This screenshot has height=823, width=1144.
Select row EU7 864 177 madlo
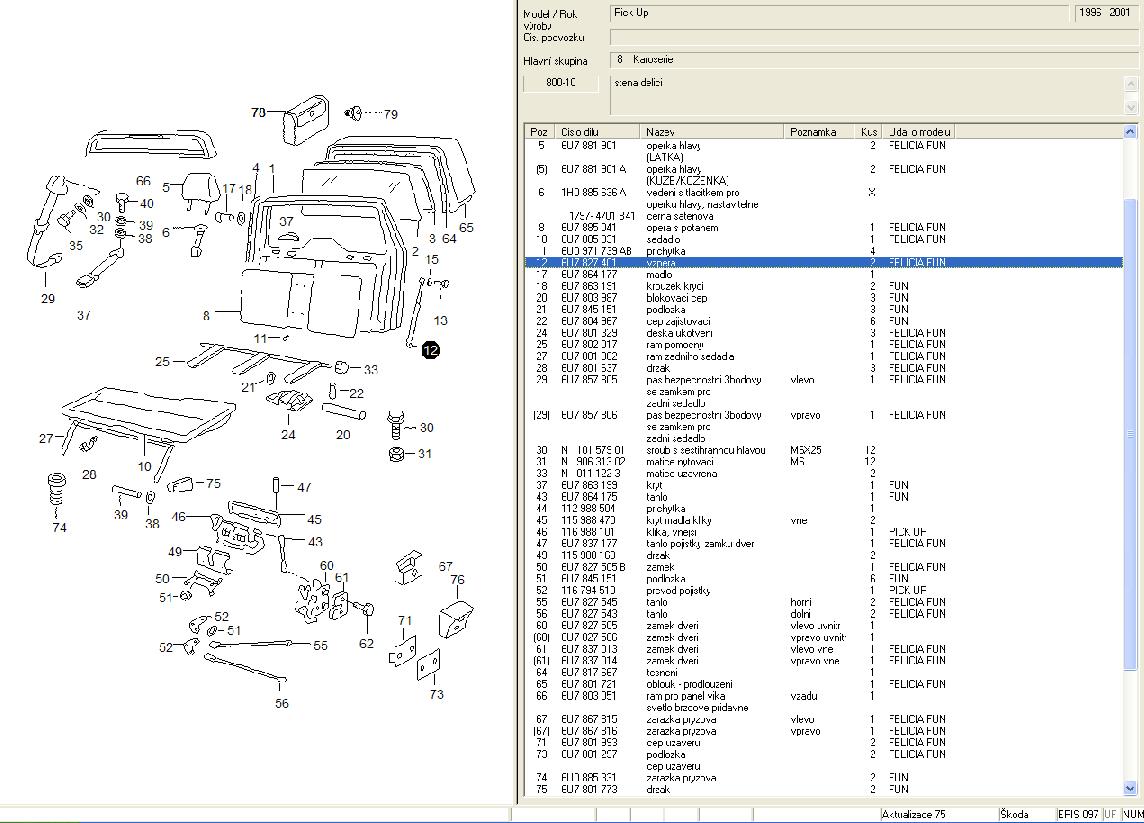(824, 274)
